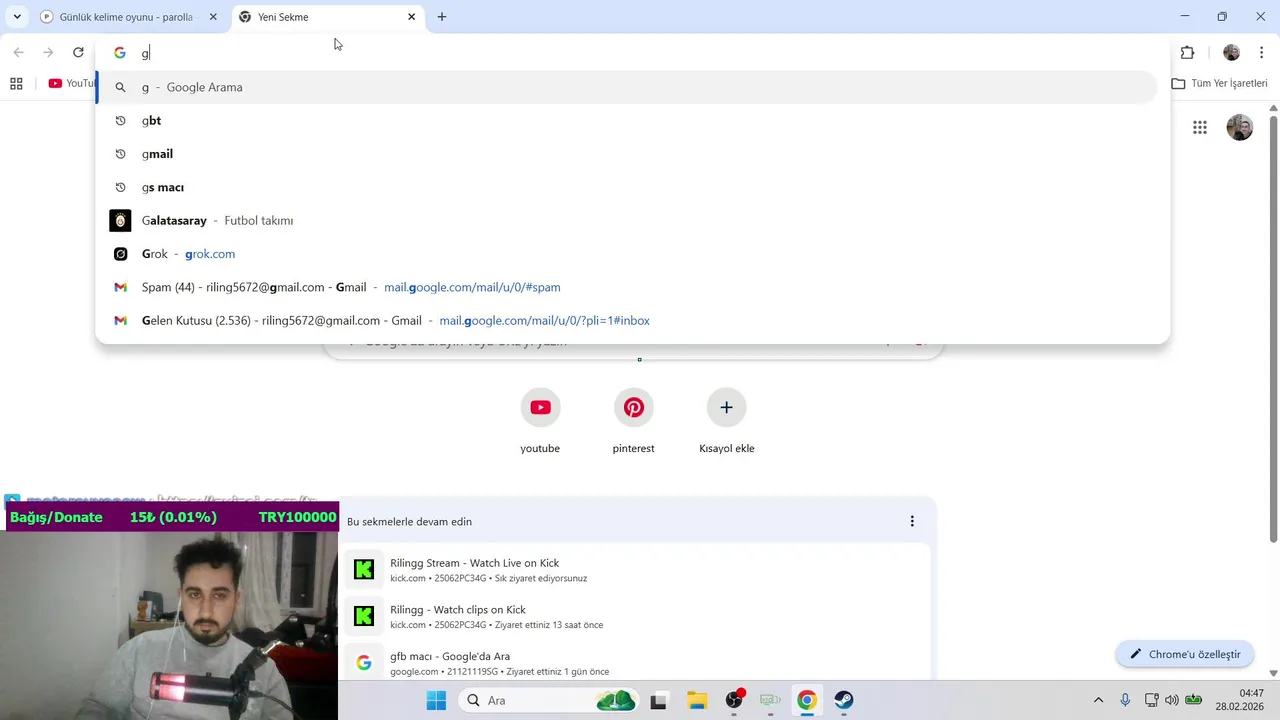1280x720 pixels.
Task: Open Chrome icon on the taskbar
Action: pyautogui.click(x=807, y=700)
